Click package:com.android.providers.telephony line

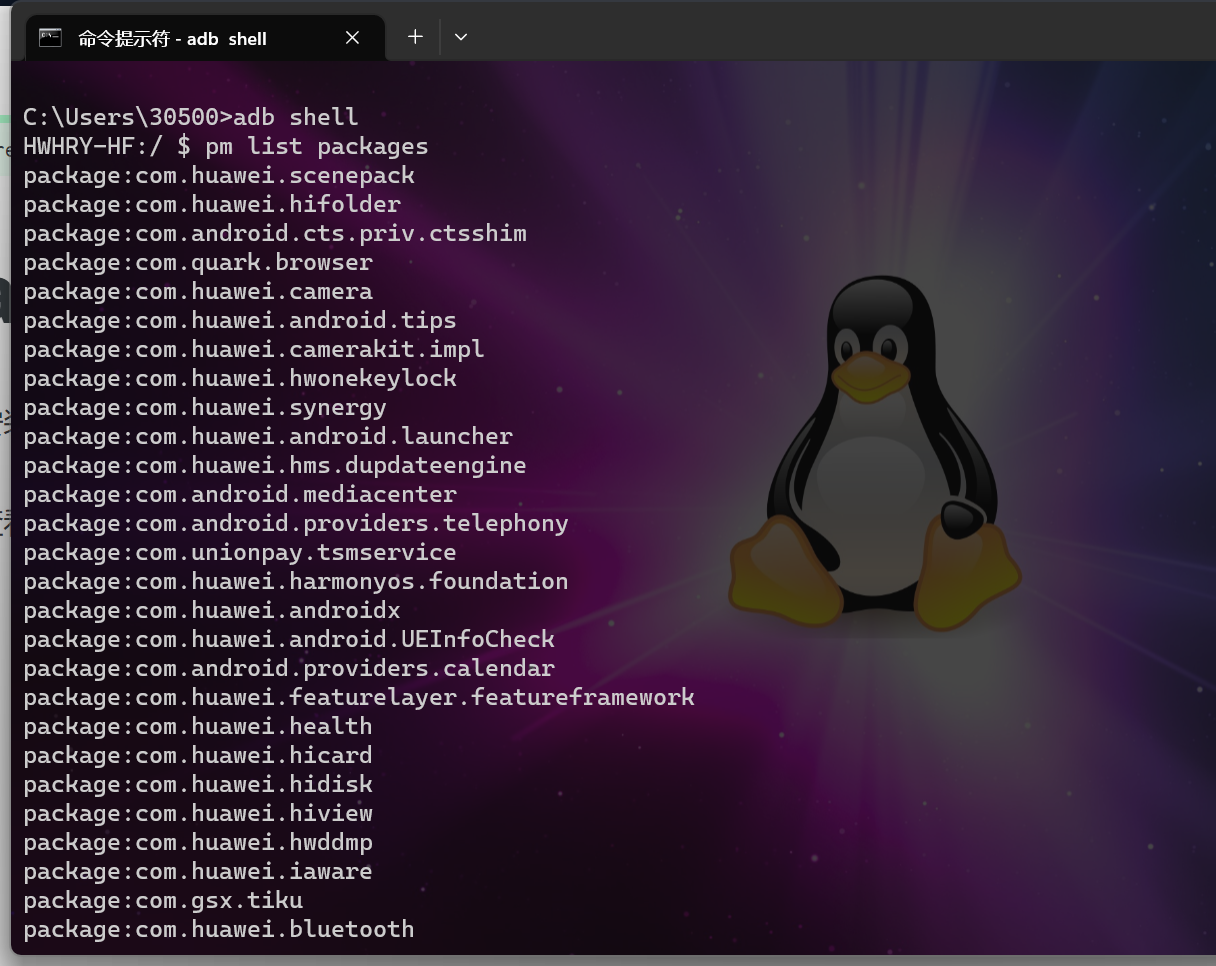pos(296,523)
